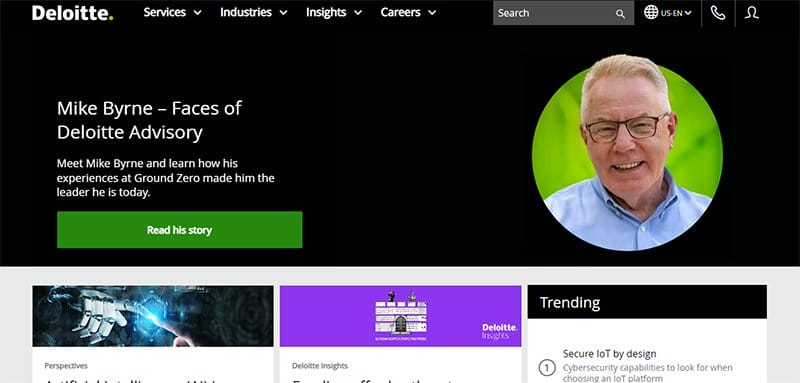Screen dimensions: 800x383
Task: Click the Read his story button
Action: click(180, 230)
